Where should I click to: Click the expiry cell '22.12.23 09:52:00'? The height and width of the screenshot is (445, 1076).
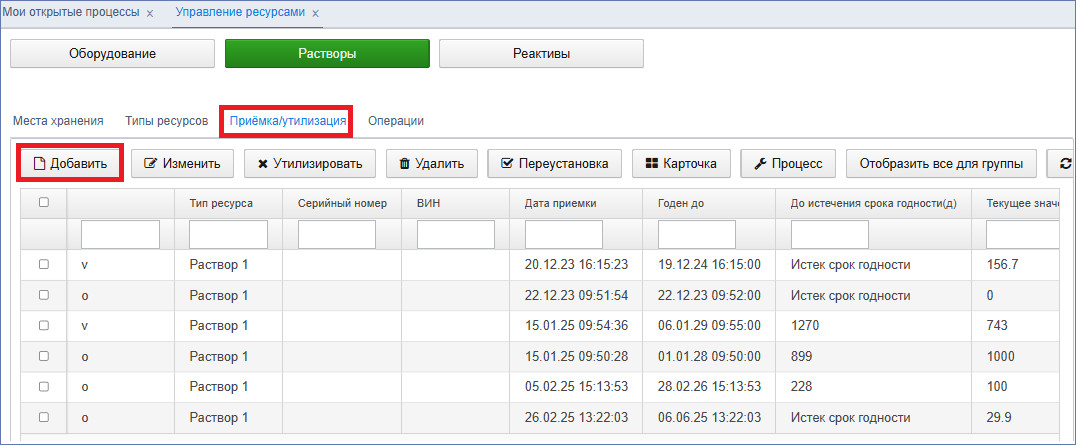[x=709, y=295]
